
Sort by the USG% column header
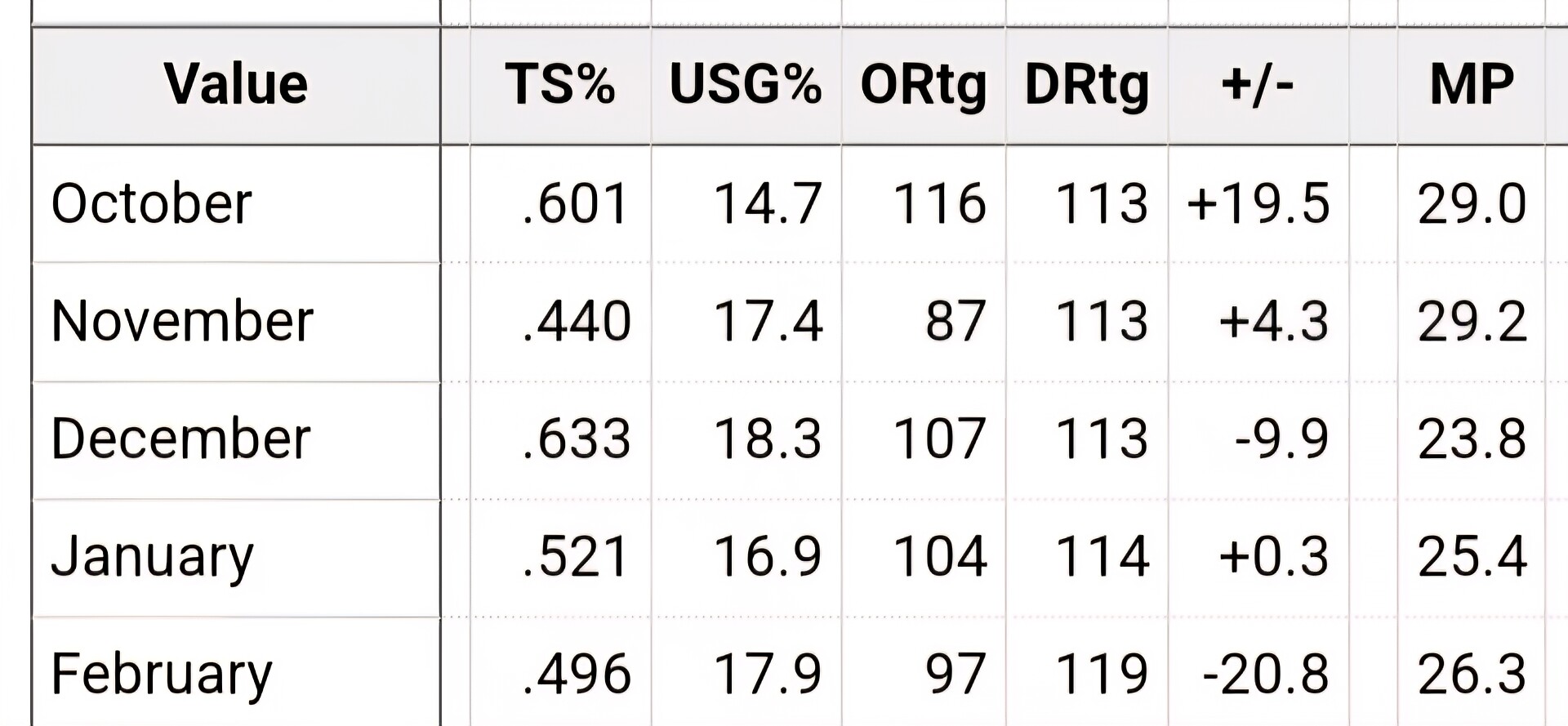coord(745,84)
